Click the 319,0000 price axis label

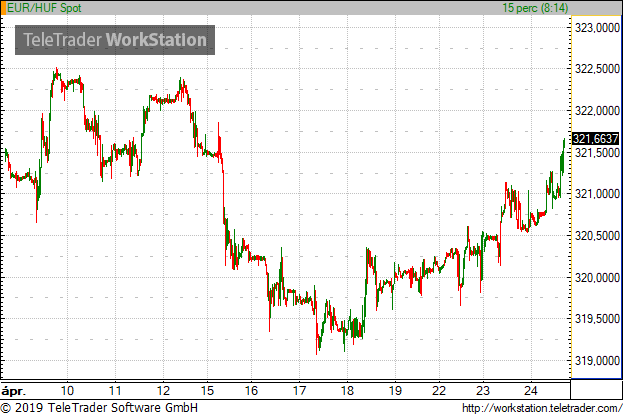pyautogui.click(x=597, y=361)
